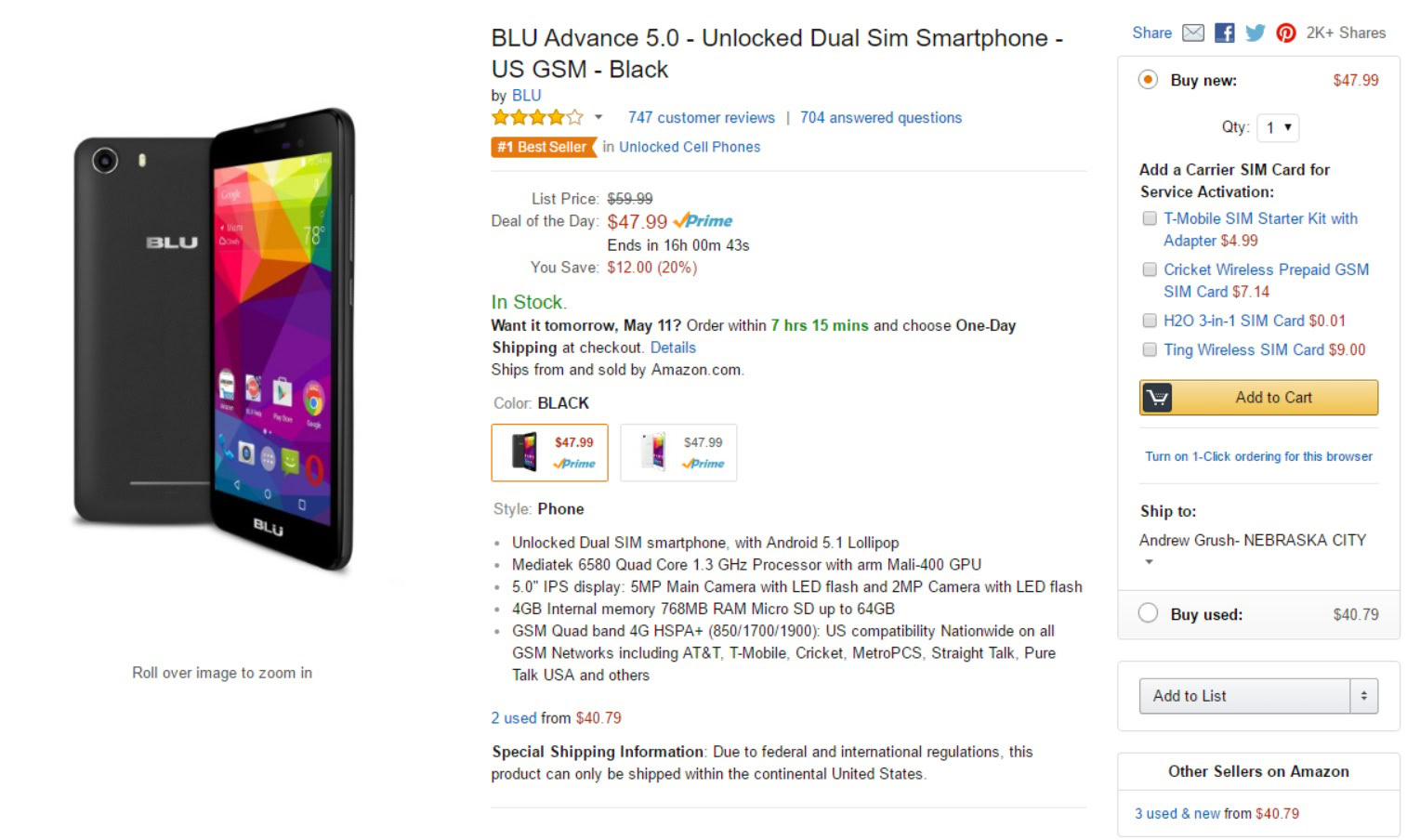Expand the Add to List dropdown arrow
This screenshot has width=1407, height=840.
(1363, 696)
